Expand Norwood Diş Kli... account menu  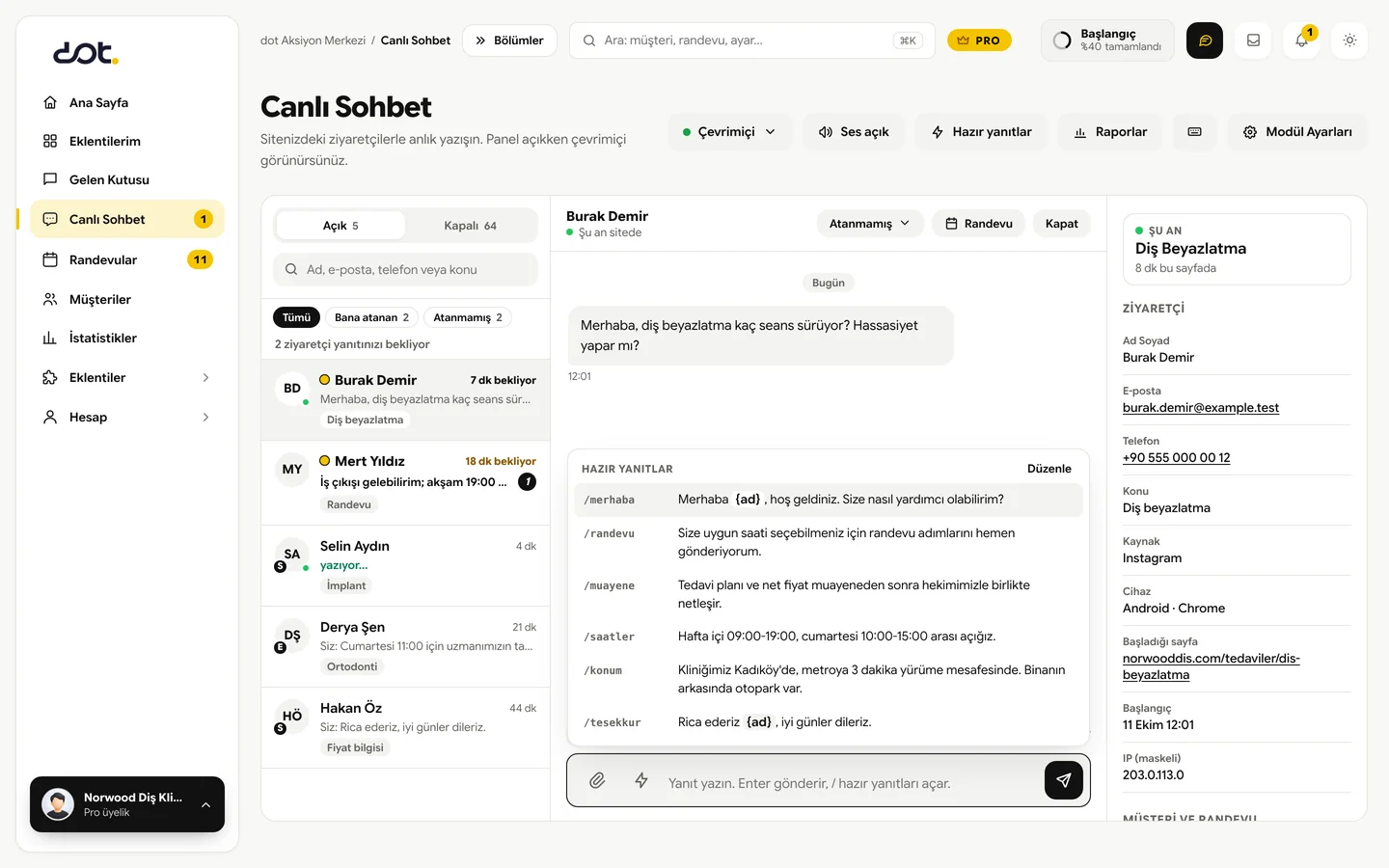pos(127,804)
